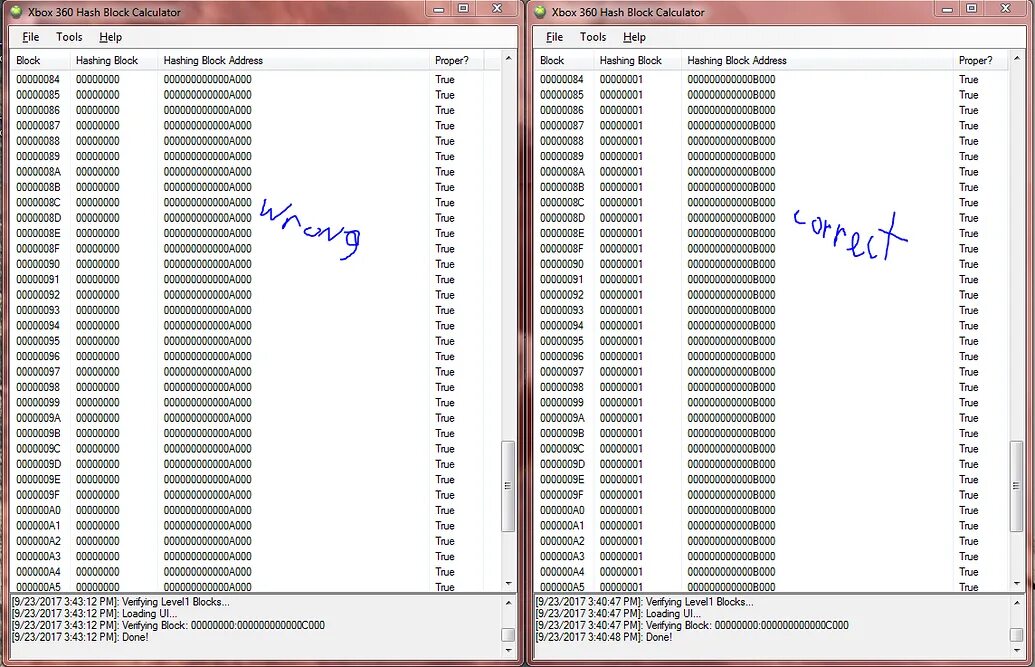The width and height of the screenshot is (1035, 667).
Task: Open File menu in left window
Action: pyautogui.click(x=31, y=37)
